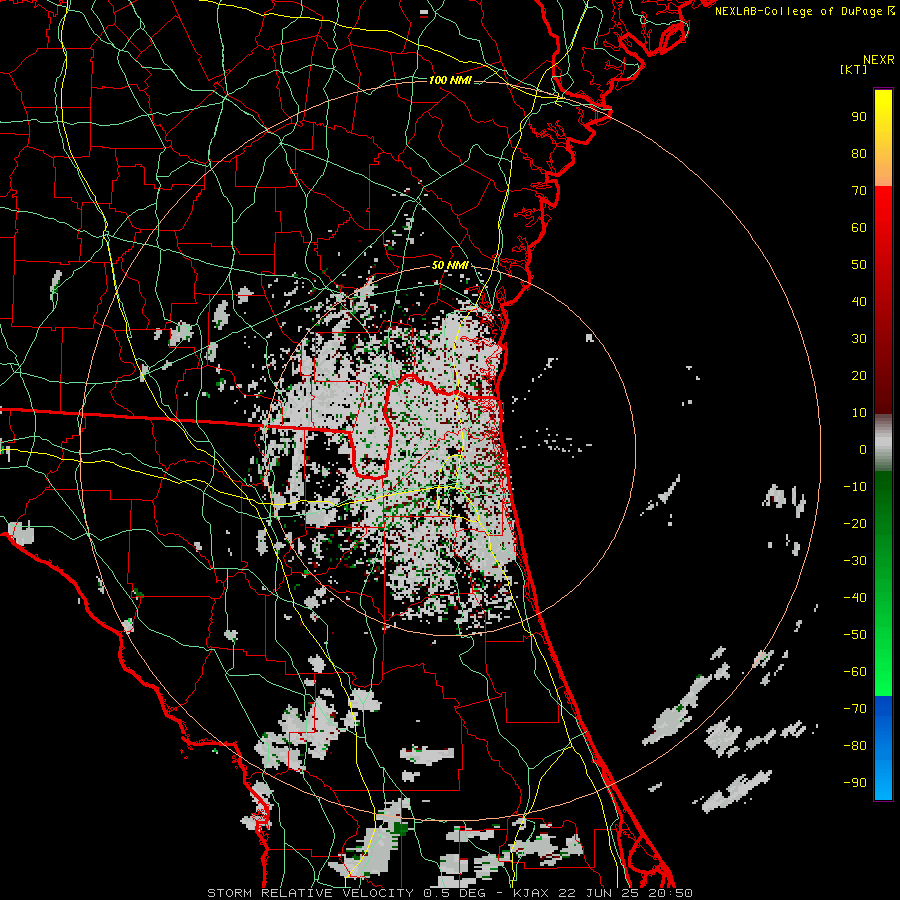Screen dimensions: 900x900
Task: Click the 90 value on velocity scale
Action: 859,117
